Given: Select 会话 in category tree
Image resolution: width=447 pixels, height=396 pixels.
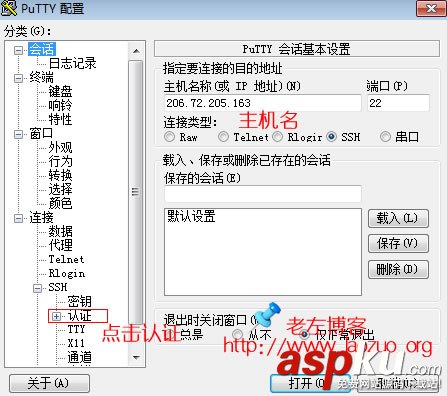Looking at the screenshot, I should [41, 49].
